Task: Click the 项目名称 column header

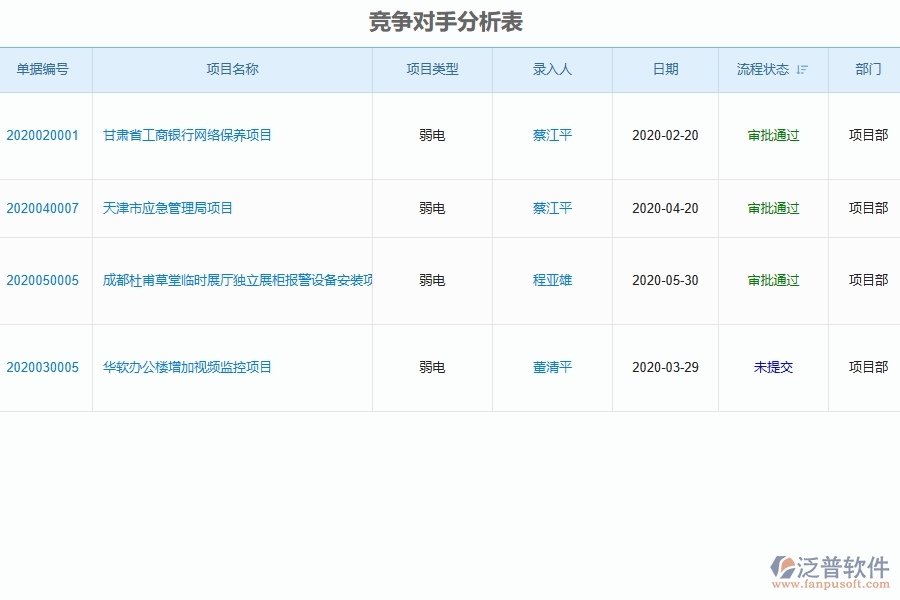Action: 232,70
